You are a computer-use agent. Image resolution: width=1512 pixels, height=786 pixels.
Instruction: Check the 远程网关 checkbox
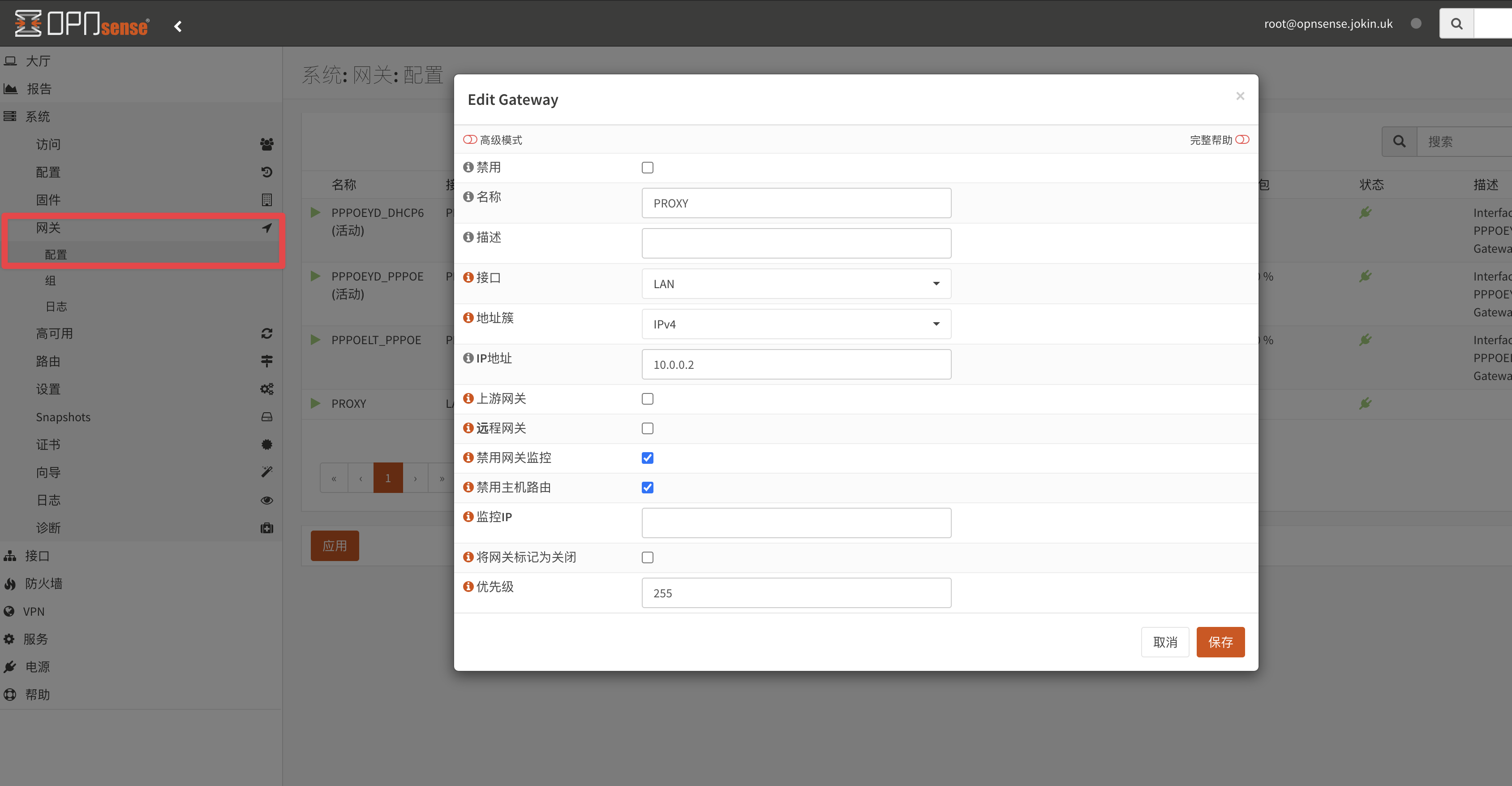point(648,428)
